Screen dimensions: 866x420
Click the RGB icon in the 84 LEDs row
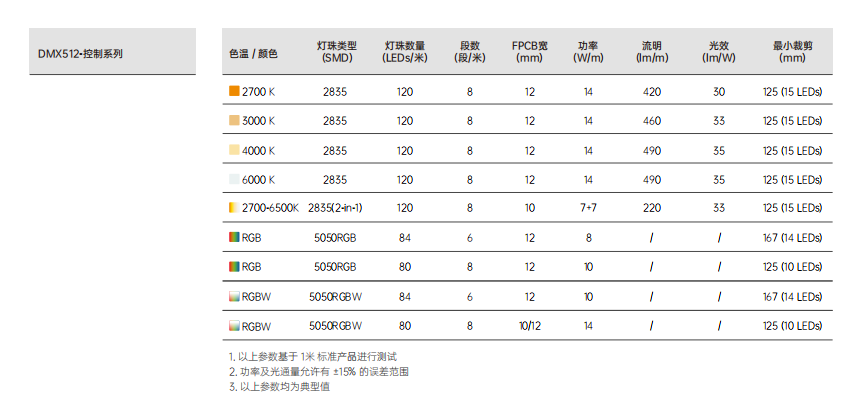[x=234, y=237]
